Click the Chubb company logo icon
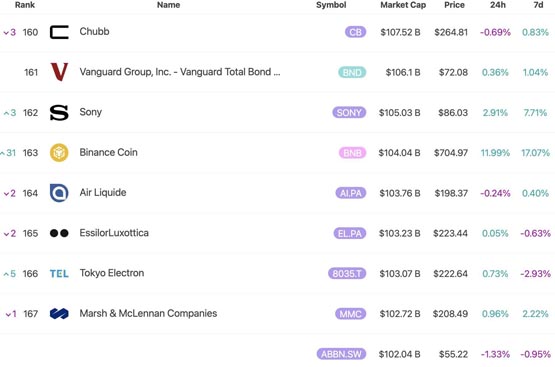555x367 pixels. tap(59, 32)
